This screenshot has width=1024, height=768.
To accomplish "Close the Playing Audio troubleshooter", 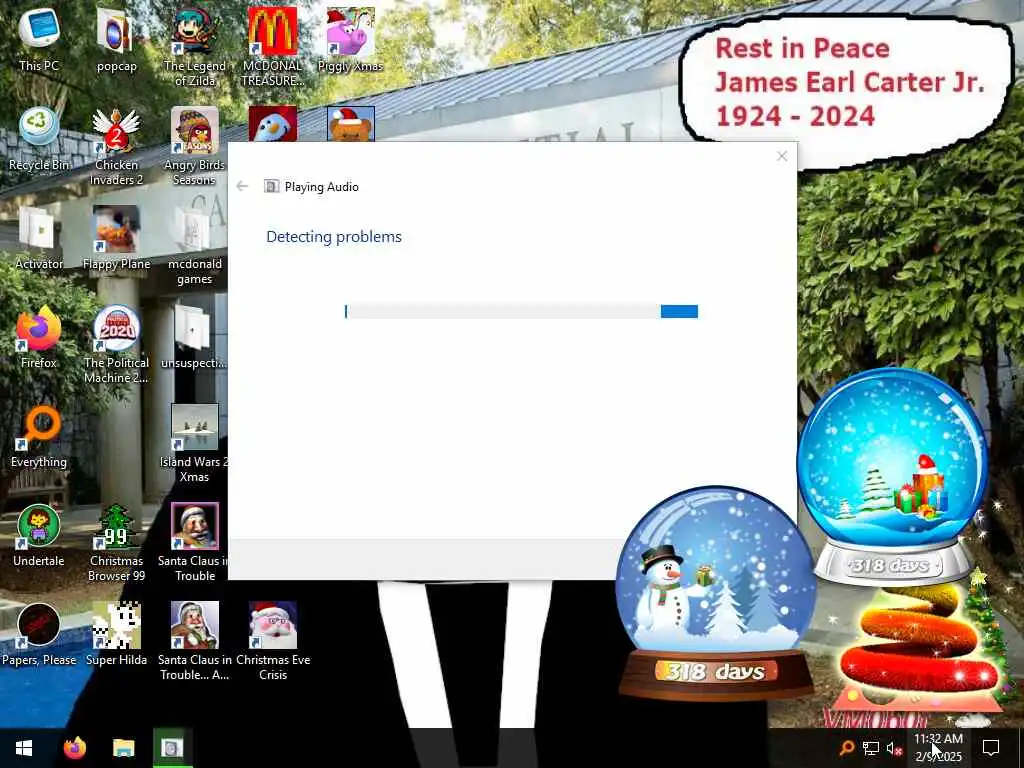I will coord(782,156).
